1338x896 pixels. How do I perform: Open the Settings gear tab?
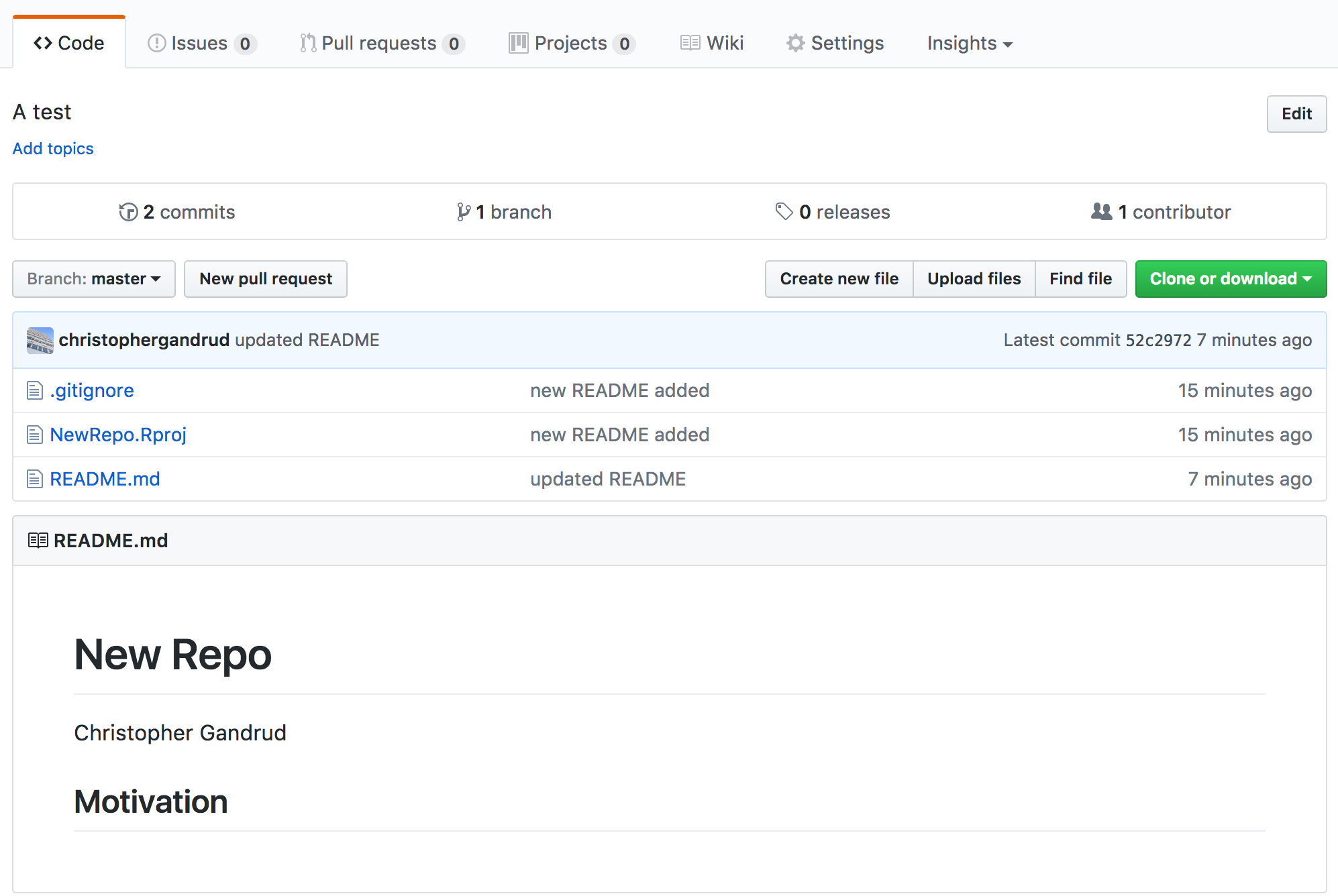pos(835,44)
